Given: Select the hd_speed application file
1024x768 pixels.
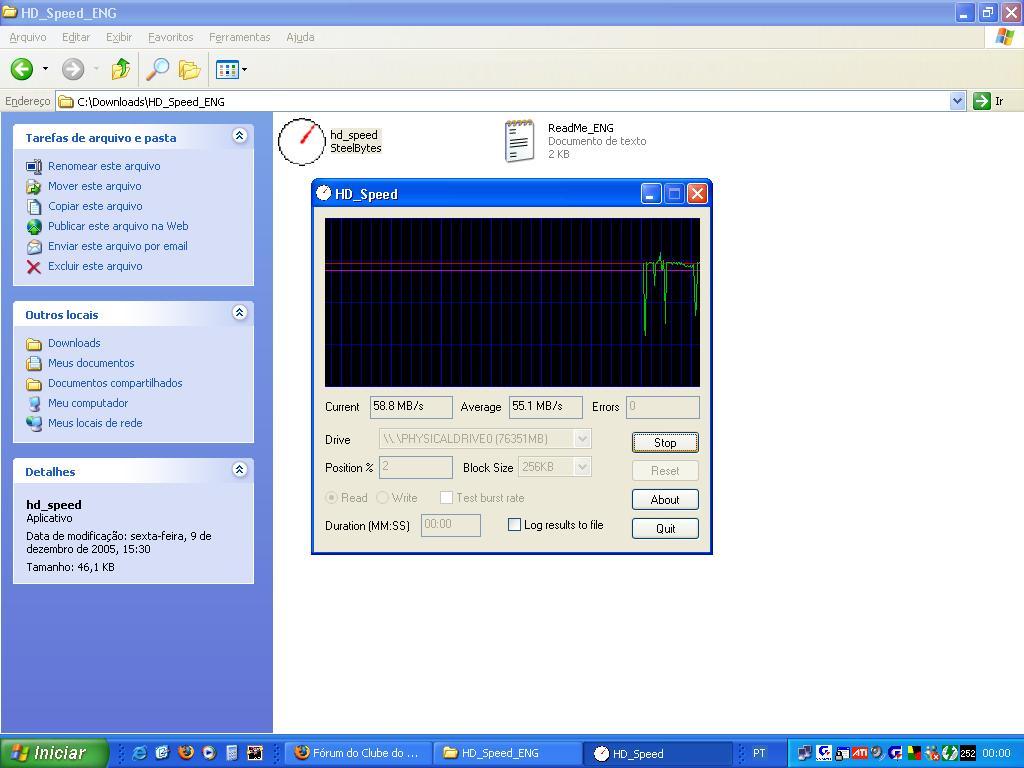Looking at the screenshot, I should tap(330, 141).
